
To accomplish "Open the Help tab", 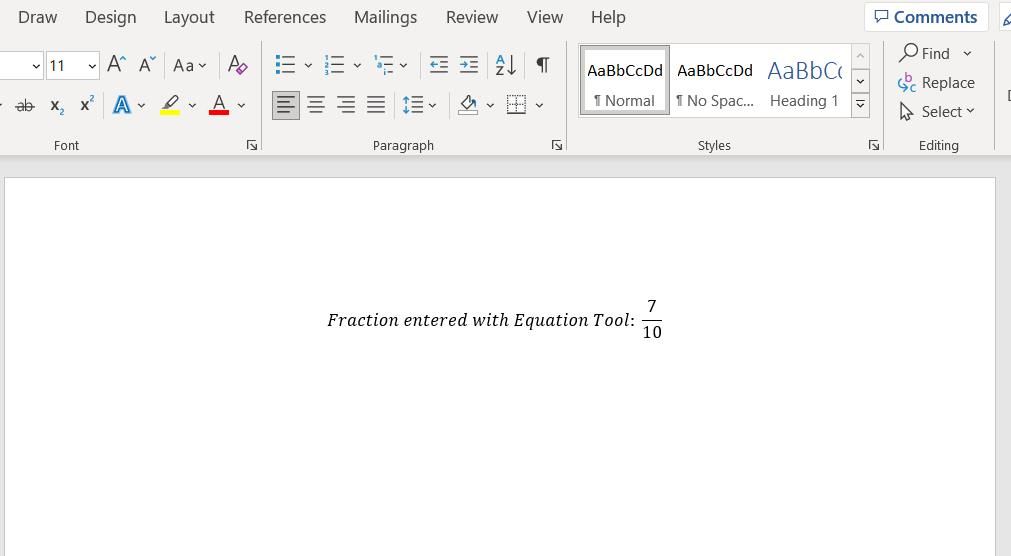I will (x=608, y=17).
